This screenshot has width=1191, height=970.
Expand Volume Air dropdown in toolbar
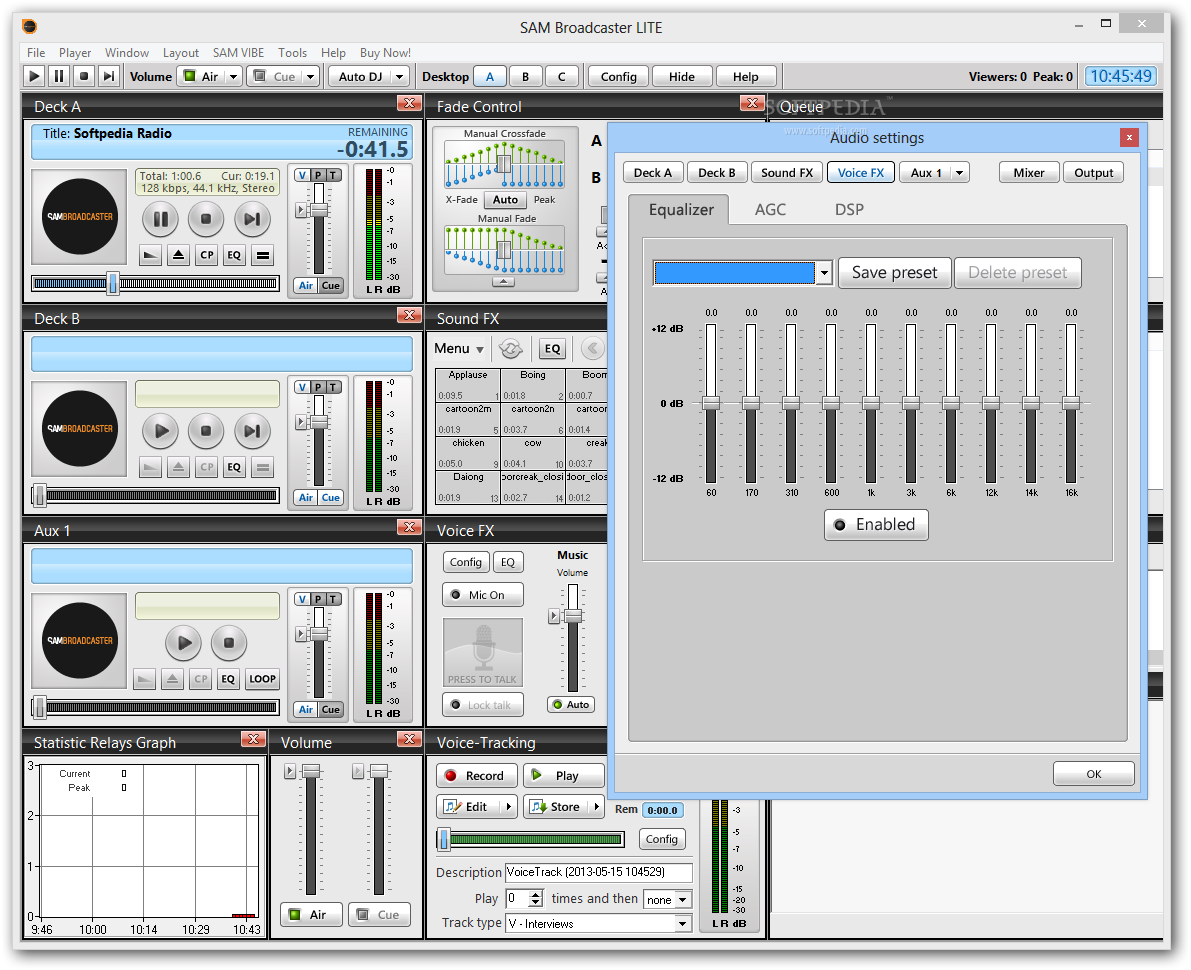coord(234,77)
